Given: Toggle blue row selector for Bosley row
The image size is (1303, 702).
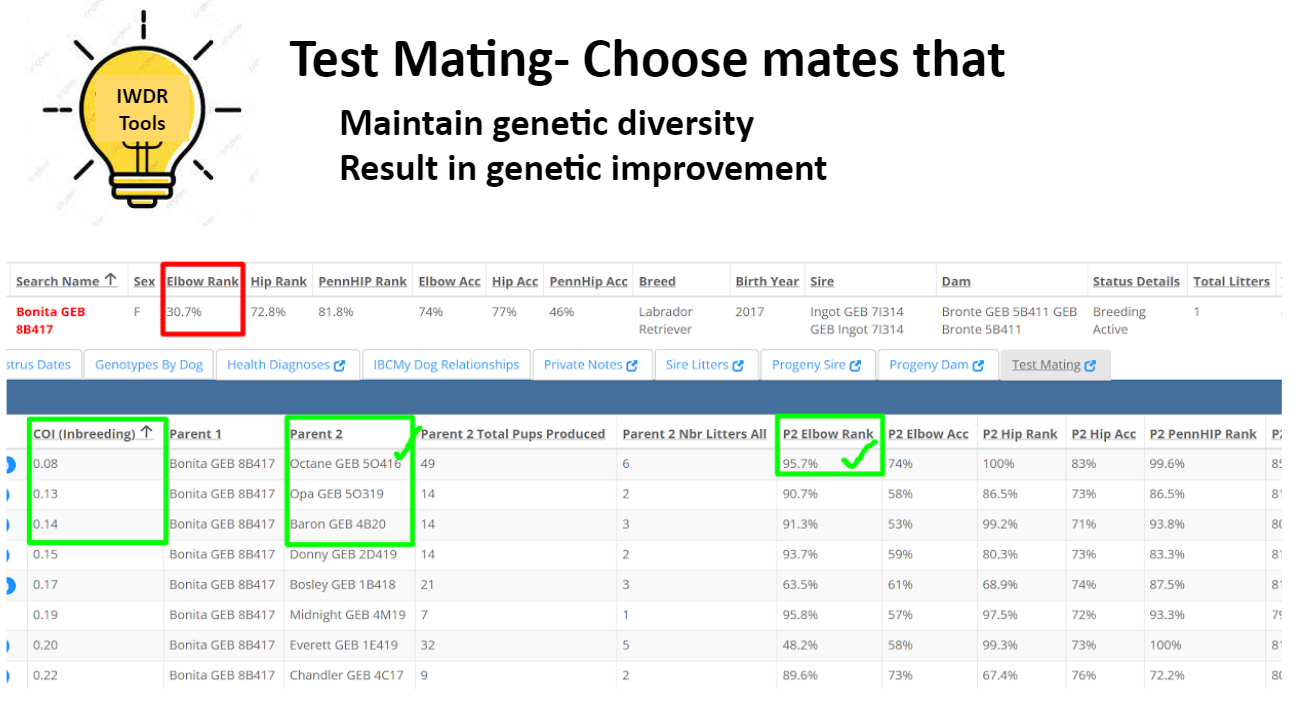Looking at the screenshot, I should click(11, 585).
